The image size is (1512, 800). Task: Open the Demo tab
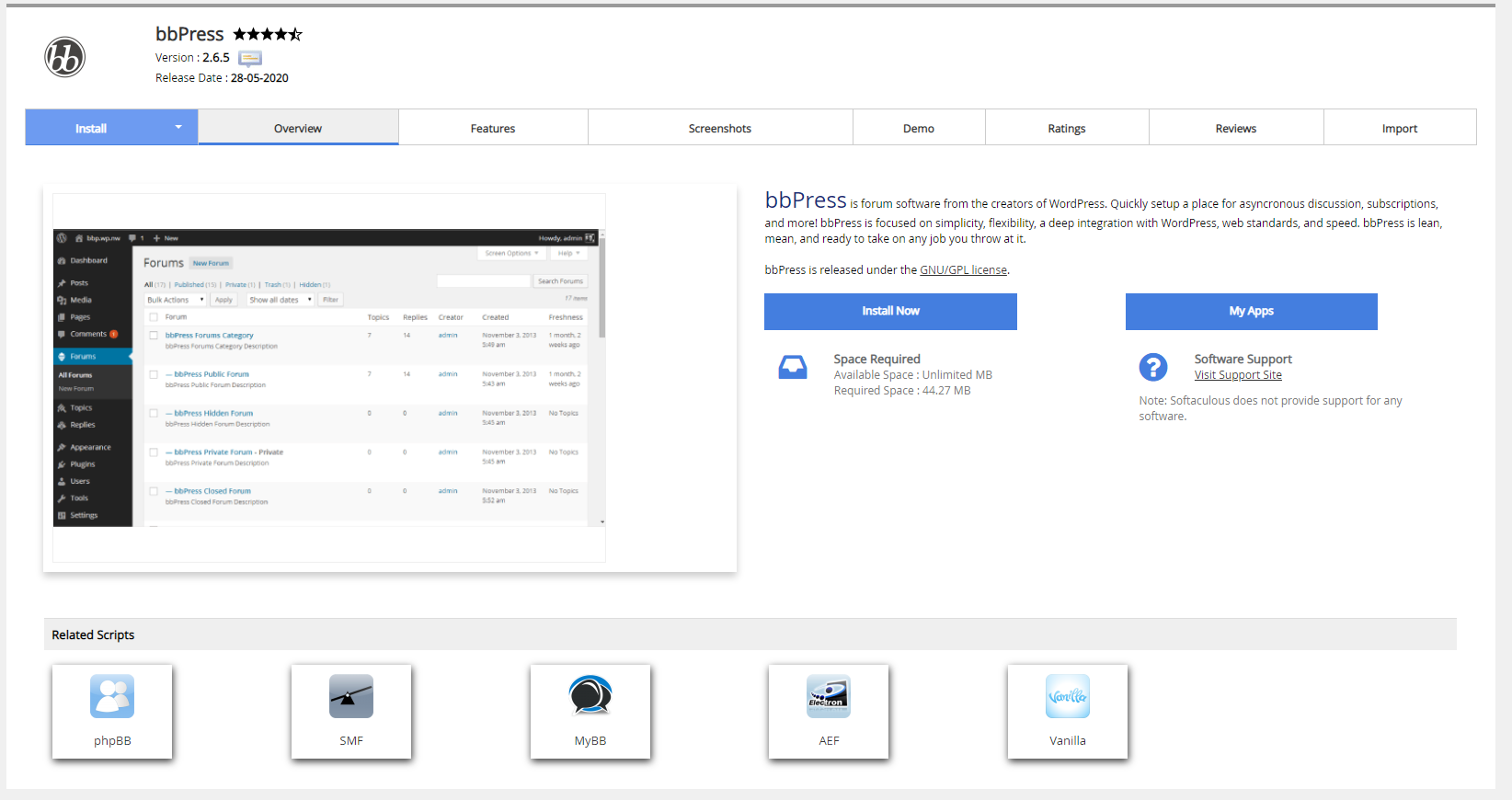919,128
